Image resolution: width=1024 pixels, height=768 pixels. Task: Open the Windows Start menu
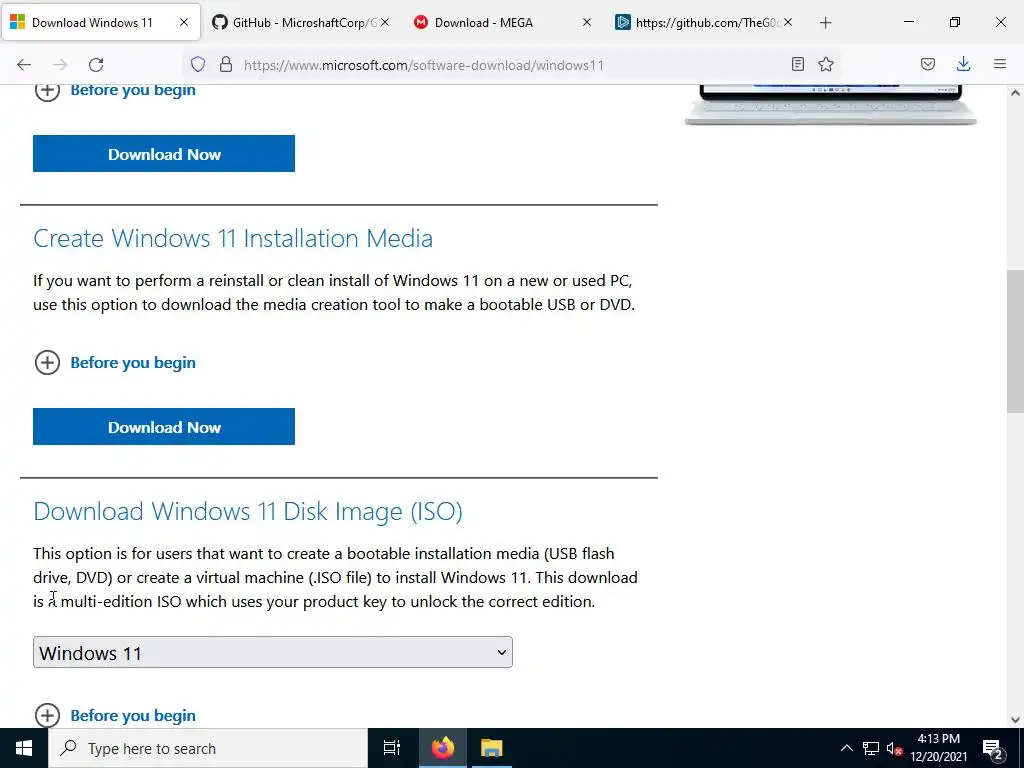coord(24,748)
